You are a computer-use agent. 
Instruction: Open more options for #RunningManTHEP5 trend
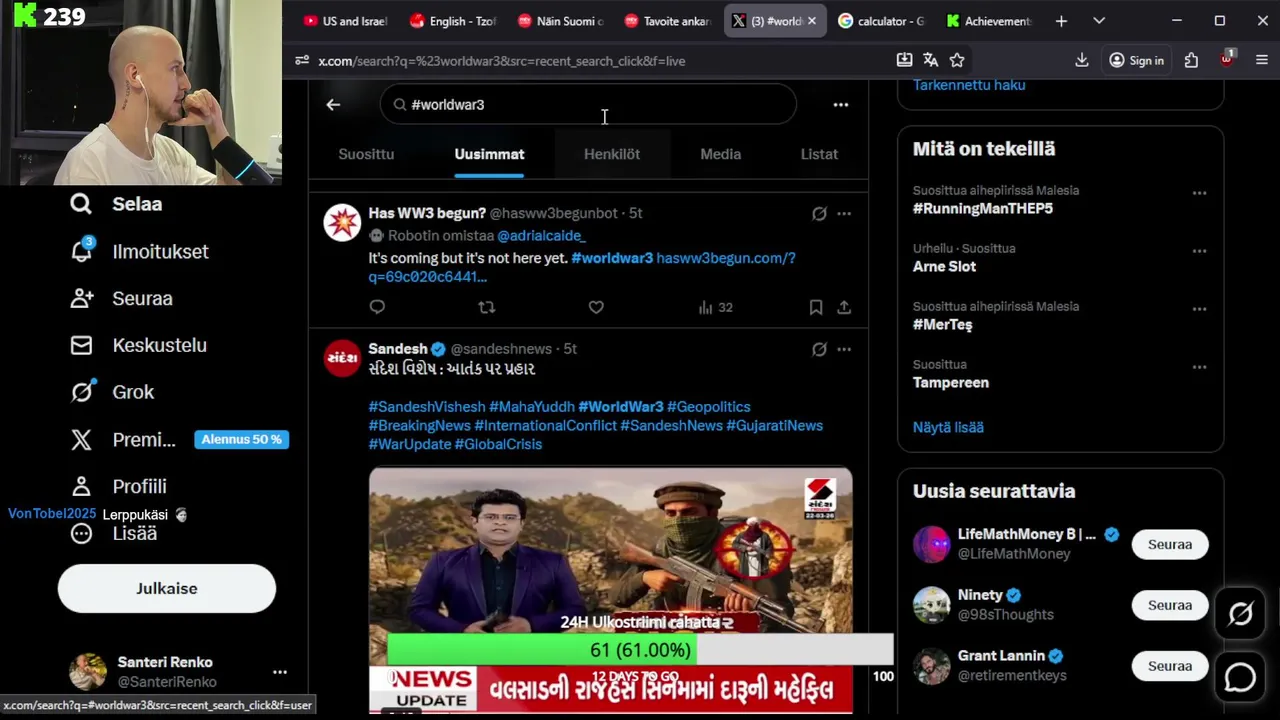click(x=1199, y=193)
